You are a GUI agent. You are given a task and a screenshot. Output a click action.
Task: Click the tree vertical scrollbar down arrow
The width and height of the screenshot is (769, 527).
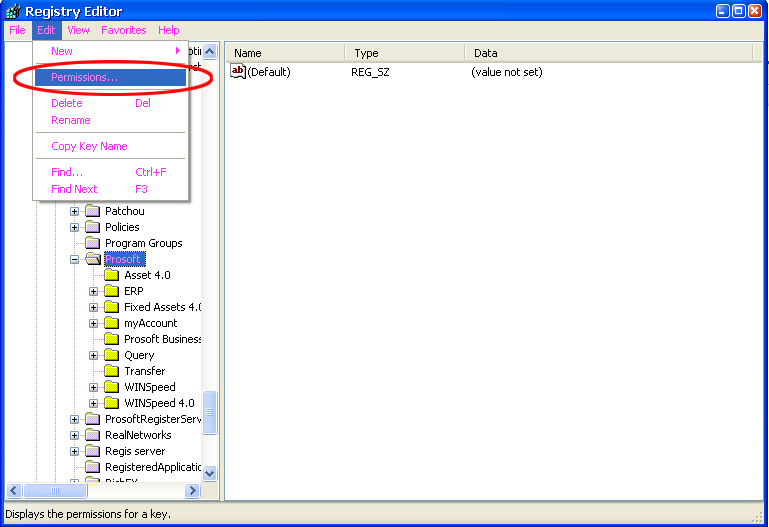coord(210,474)
